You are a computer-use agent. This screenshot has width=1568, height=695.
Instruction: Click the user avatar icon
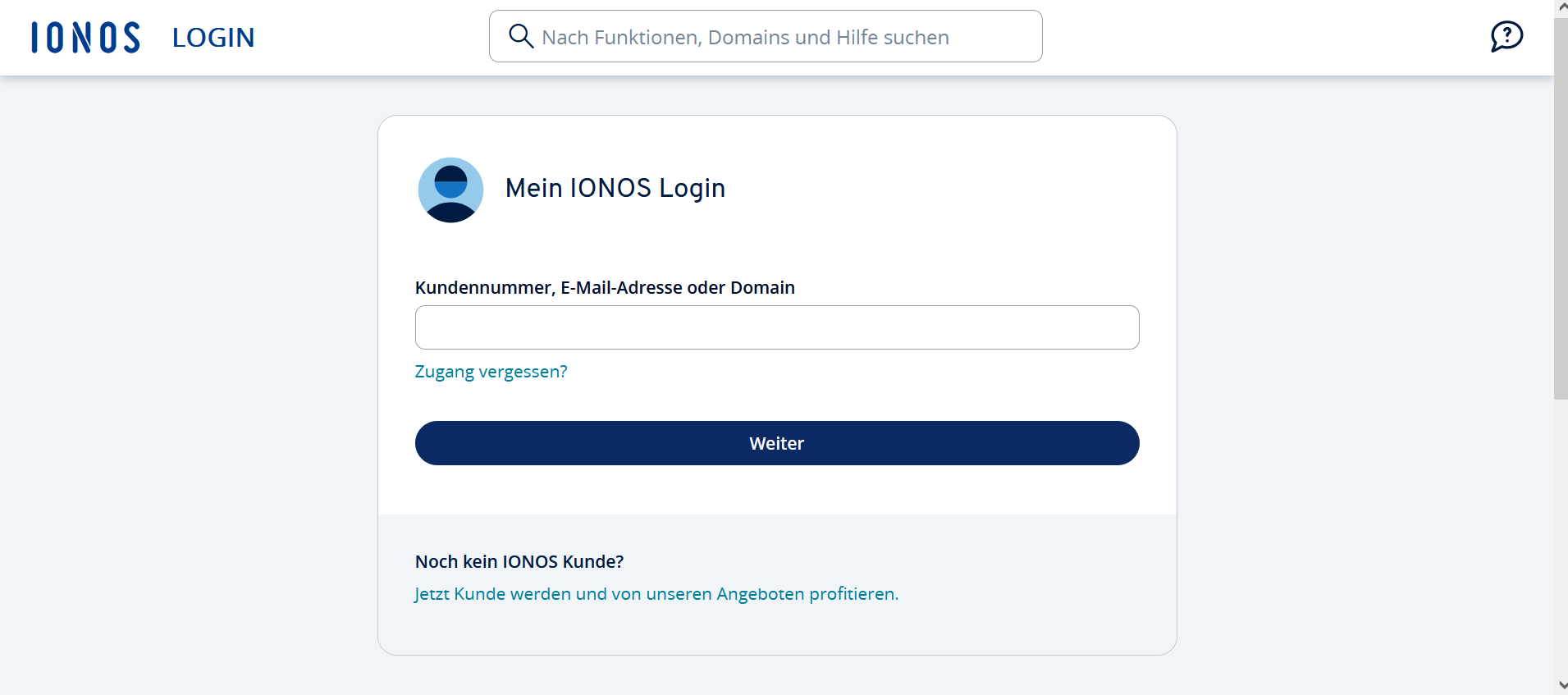pyautogui.click(x=450, y=190)
